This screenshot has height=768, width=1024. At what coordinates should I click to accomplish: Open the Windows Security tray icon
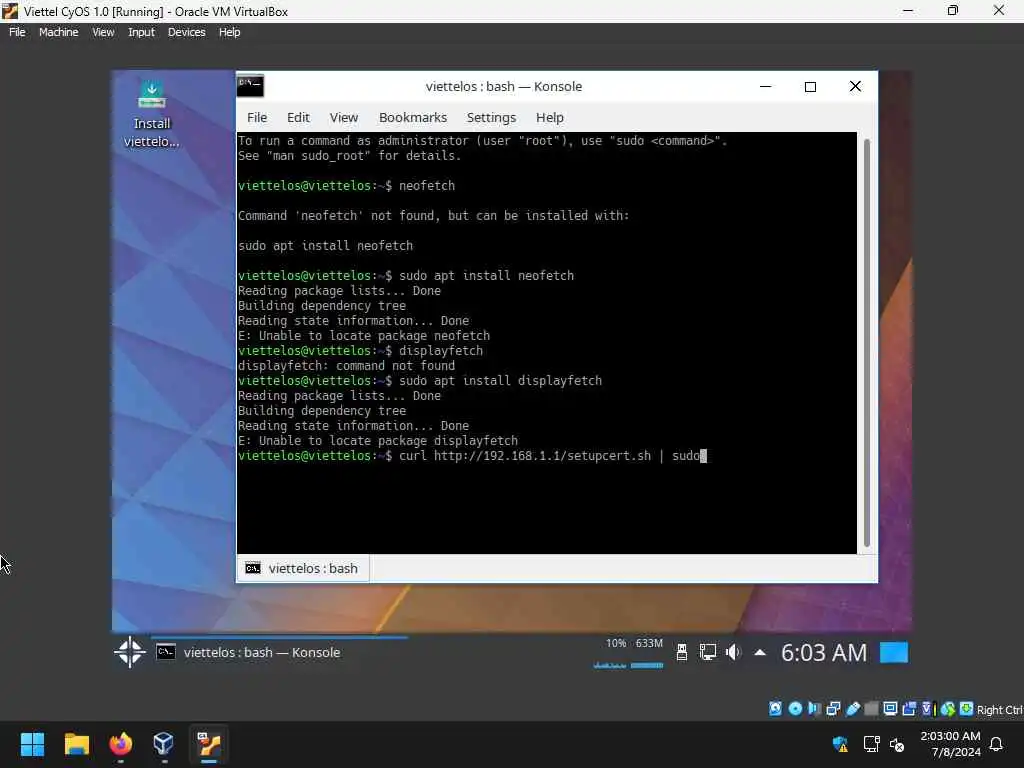[x=840, y=744]
